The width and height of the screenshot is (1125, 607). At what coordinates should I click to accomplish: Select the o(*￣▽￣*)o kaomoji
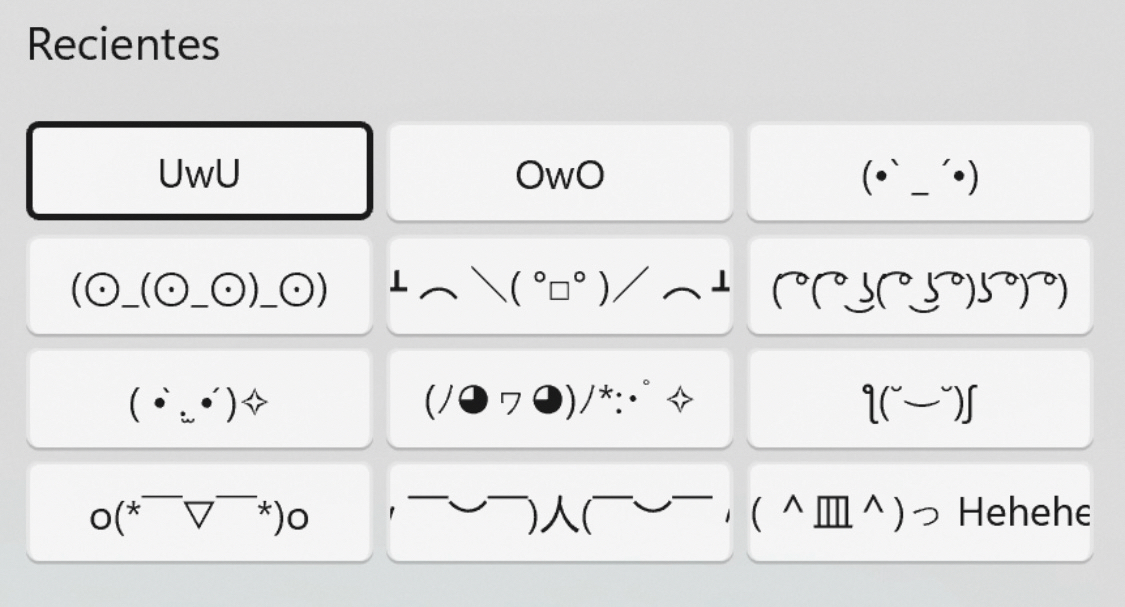199,513
